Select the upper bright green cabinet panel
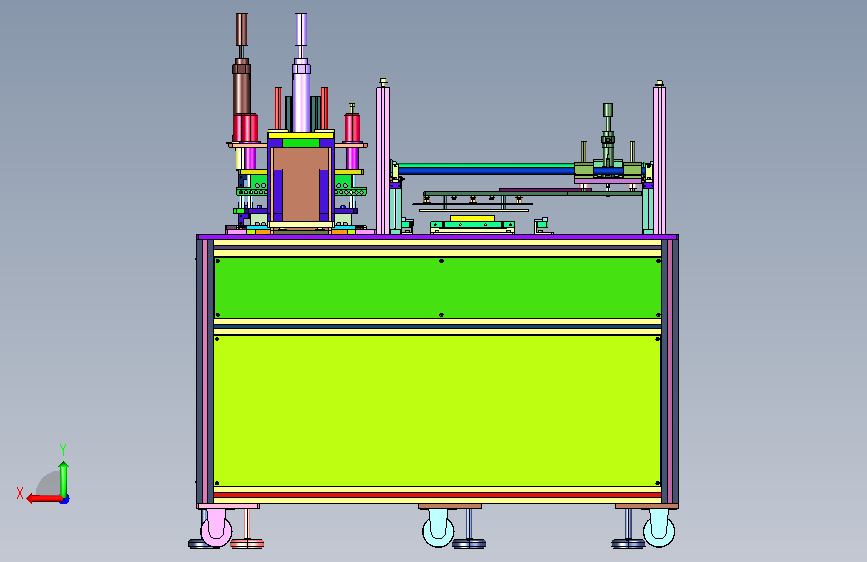This screenshot has height=562, width=867. tap(437, 288)
